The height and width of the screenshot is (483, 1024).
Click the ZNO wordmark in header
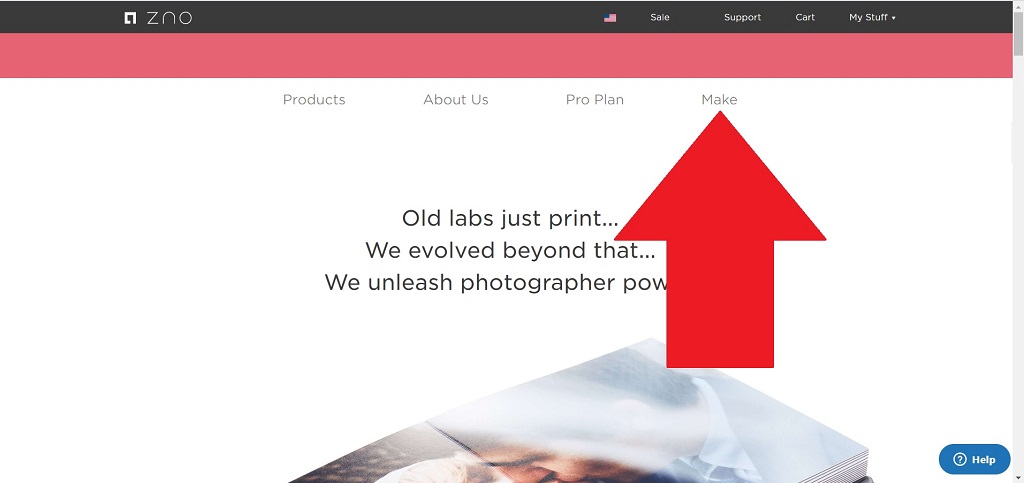(x=169, y=18)
